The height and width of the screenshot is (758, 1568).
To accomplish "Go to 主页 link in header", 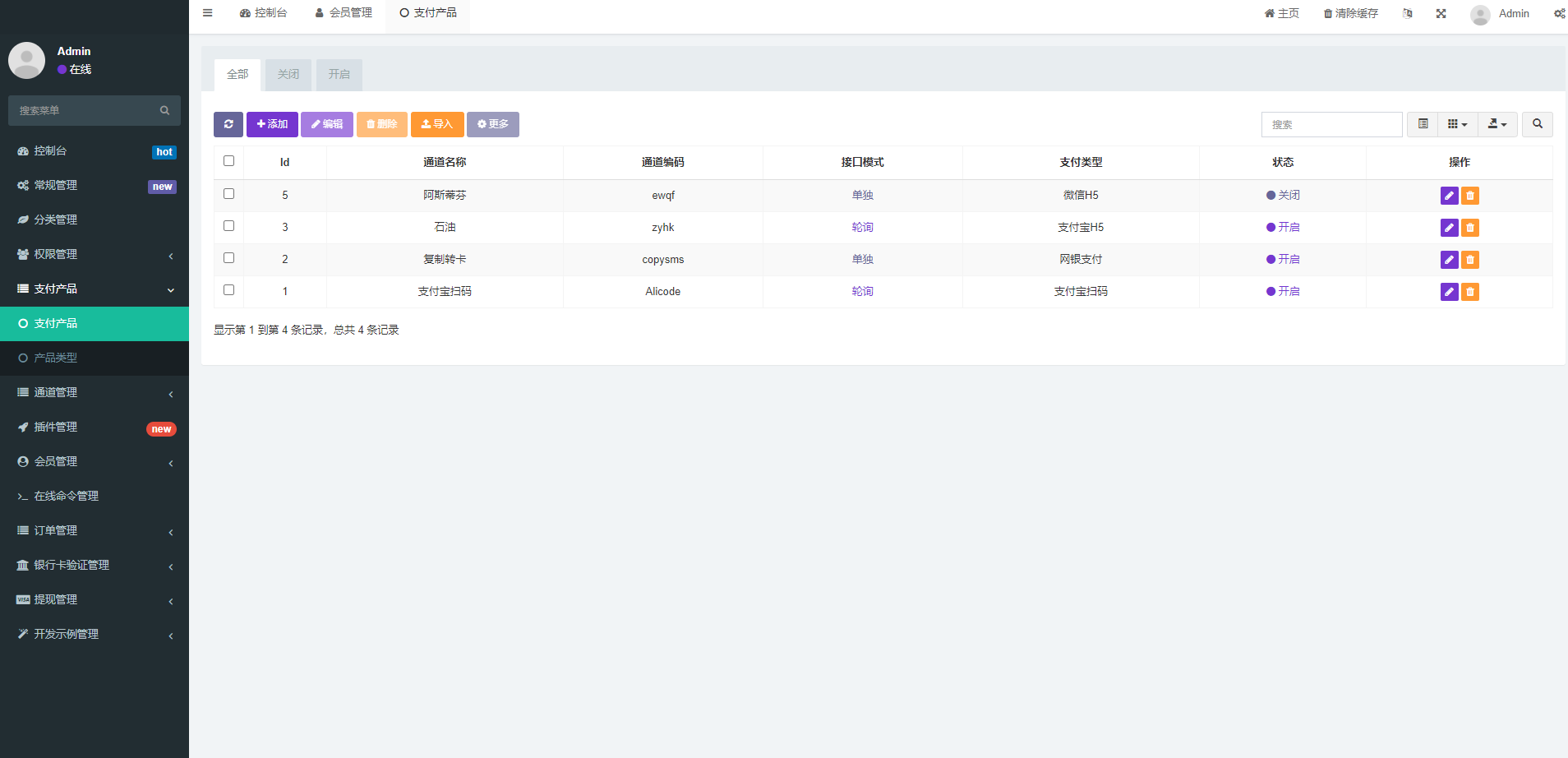I will coord(1282,13).
